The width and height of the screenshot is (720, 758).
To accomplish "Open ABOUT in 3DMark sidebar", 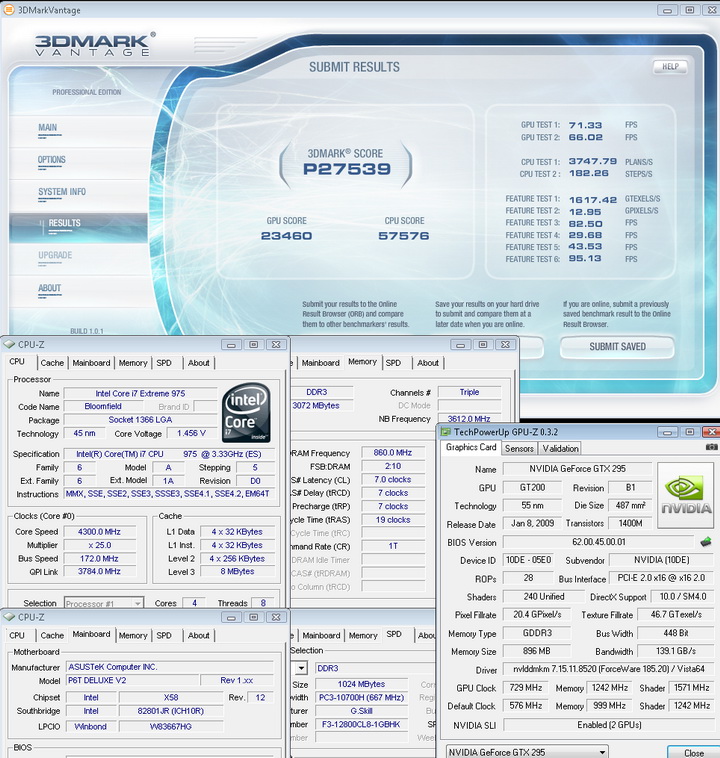I will click(x=50, y=288).
